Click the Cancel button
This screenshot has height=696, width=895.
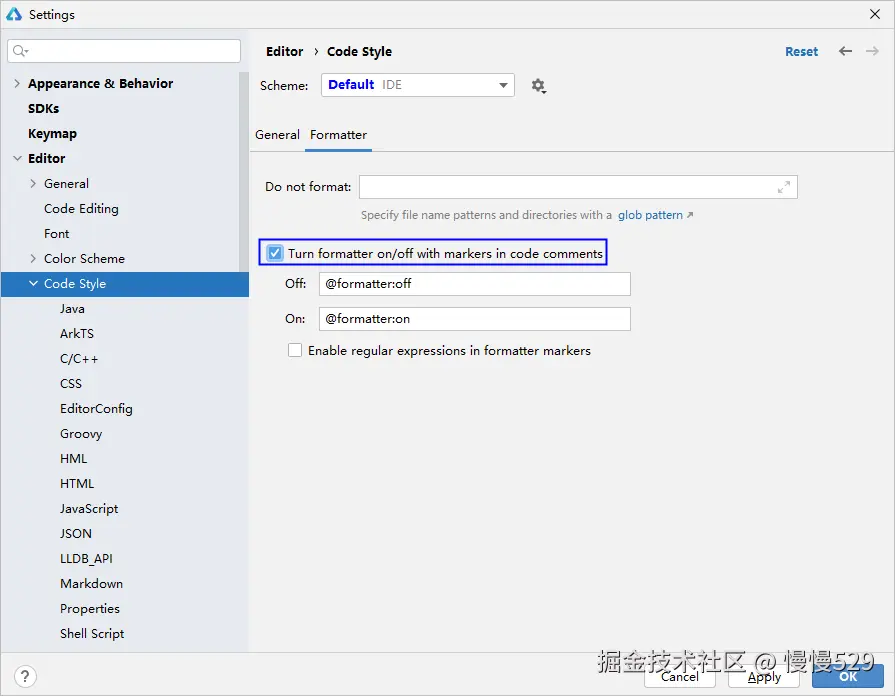tap(679, 677)
